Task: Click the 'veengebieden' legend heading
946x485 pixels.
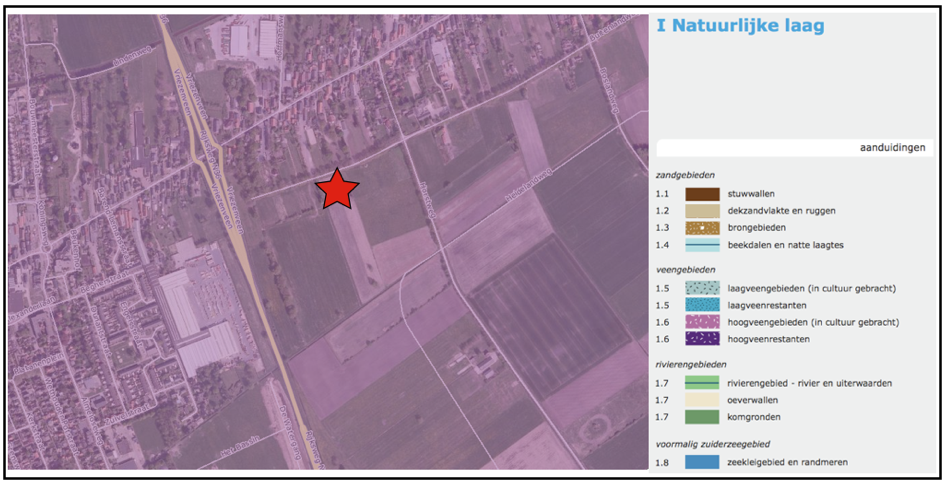Action: (685, 270)
